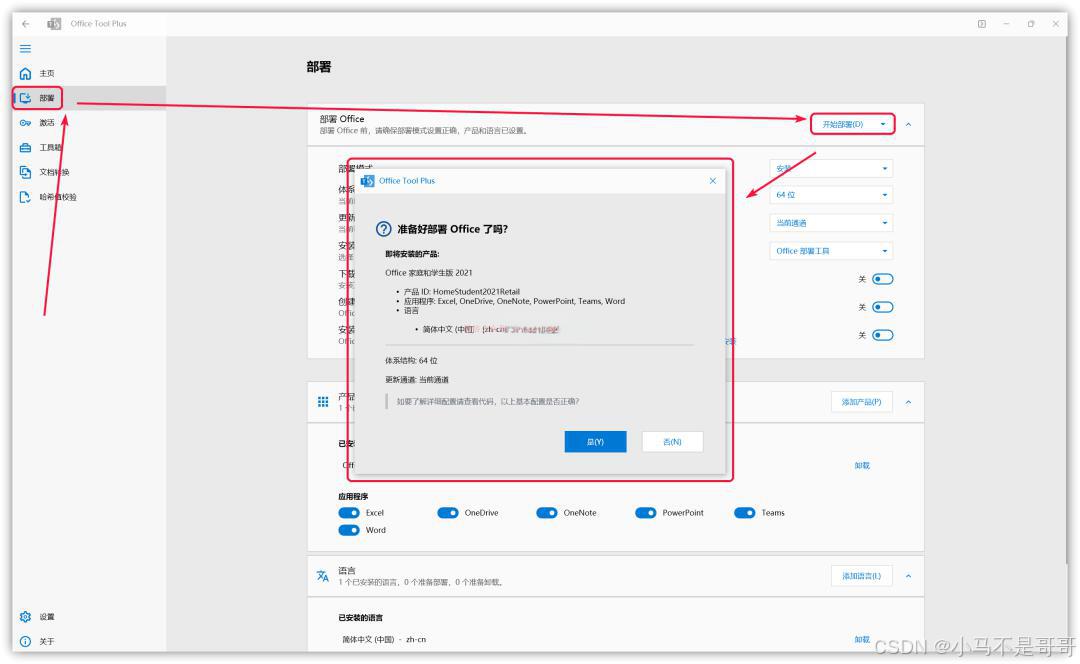Cancel deployment with 否(N) button

[672, 442]
